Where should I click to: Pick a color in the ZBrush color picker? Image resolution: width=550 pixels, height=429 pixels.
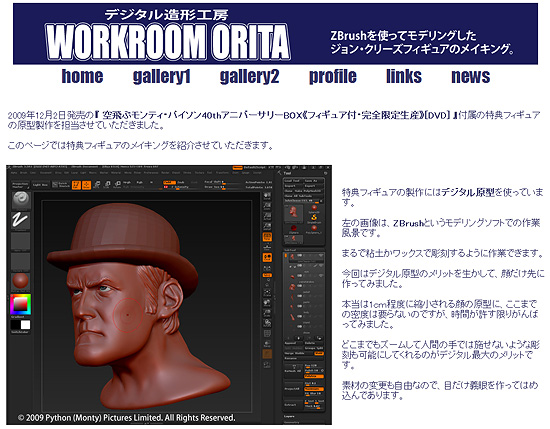tap(20, 304)
